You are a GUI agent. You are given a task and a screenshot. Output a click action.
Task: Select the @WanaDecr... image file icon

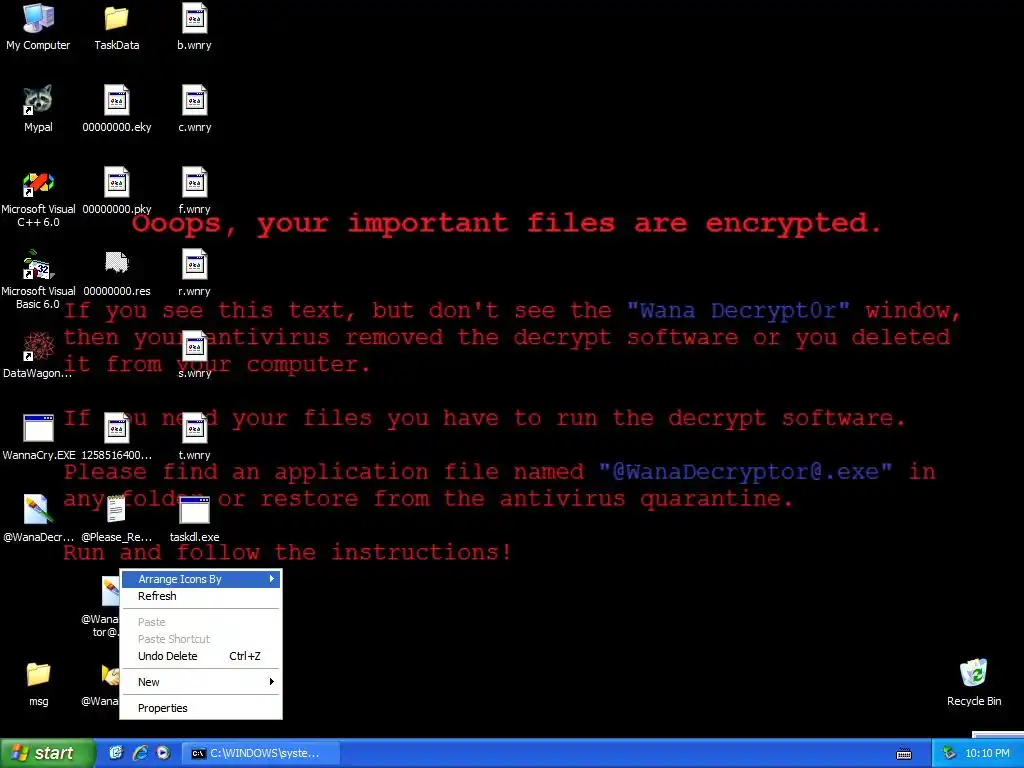pyautogui.click(x=38, y=519)
